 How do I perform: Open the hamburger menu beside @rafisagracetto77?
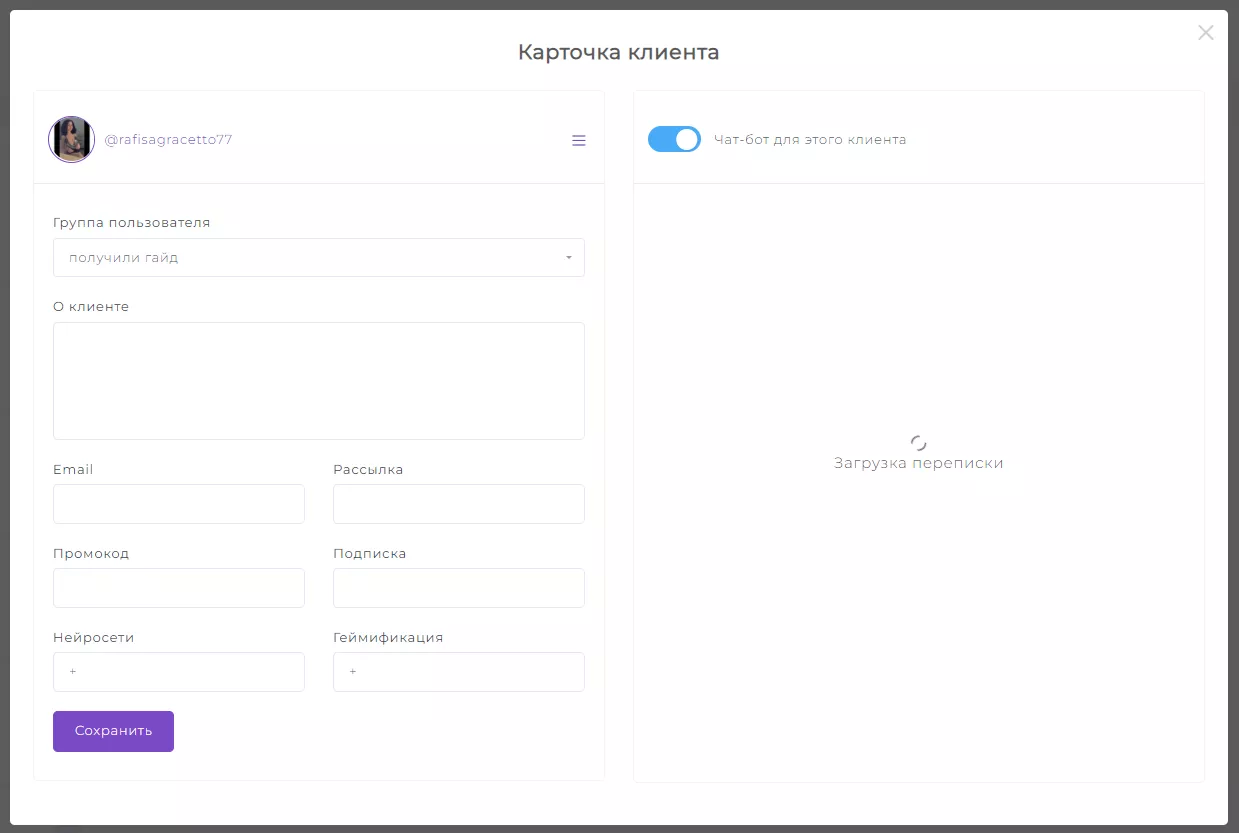579,140
